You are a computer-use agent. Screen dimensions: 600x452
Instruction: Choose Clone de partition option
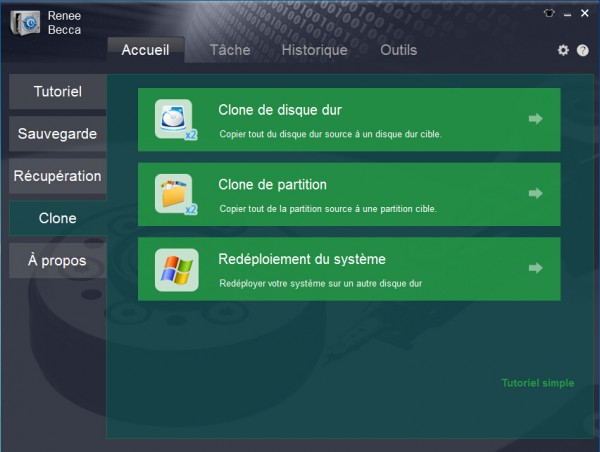[349, 194]
